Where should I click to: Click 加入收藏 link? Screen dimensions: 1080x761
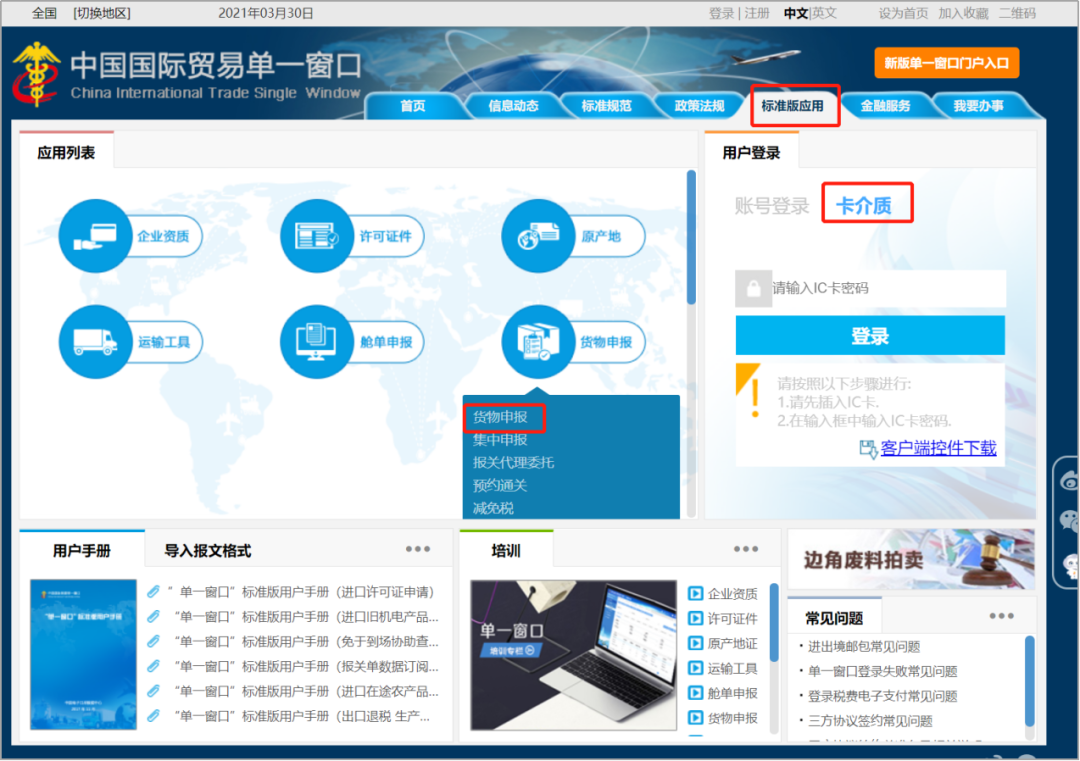(x=963, y=13)
